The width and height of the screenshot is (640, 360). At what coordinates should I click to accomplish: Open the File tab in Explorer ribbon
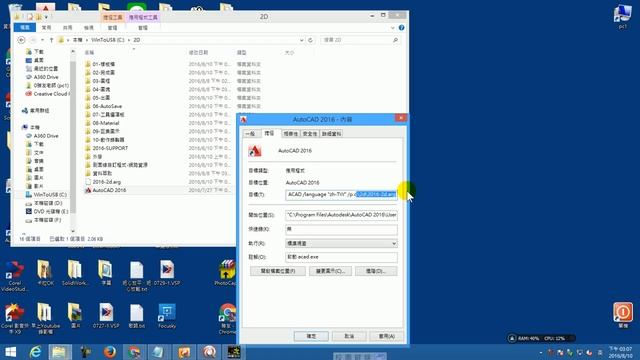(25, 27)
